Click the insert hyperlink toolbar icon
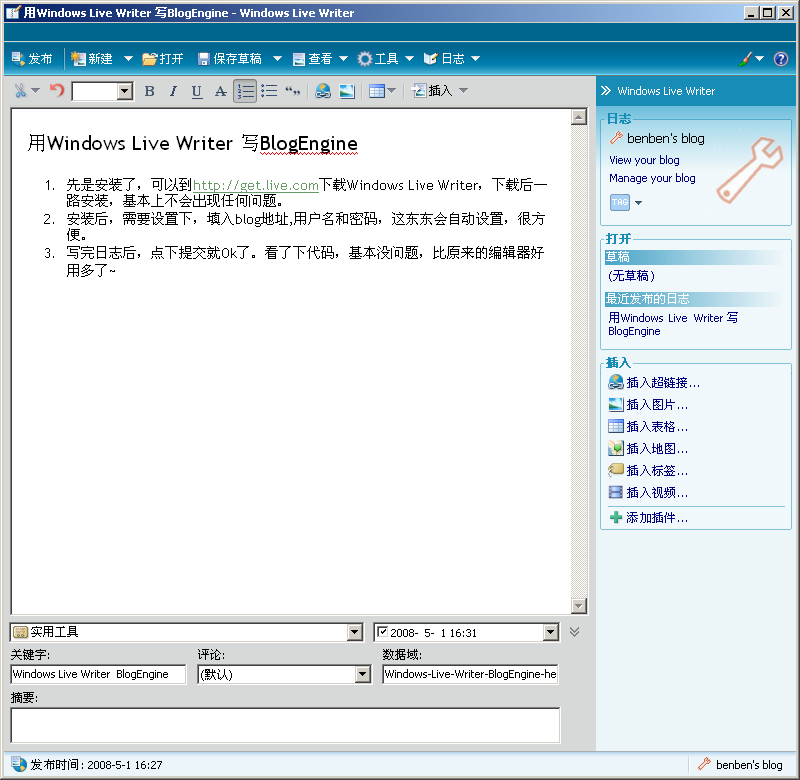This screenshot has width=800, height=780. (322, 91)
